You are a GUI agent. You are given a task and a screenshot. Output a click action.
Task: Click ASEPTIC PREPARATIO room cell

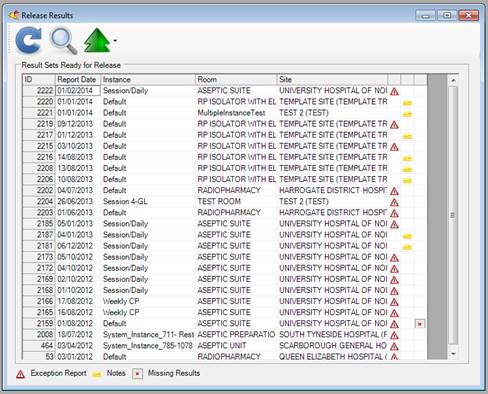coord(236,334)
